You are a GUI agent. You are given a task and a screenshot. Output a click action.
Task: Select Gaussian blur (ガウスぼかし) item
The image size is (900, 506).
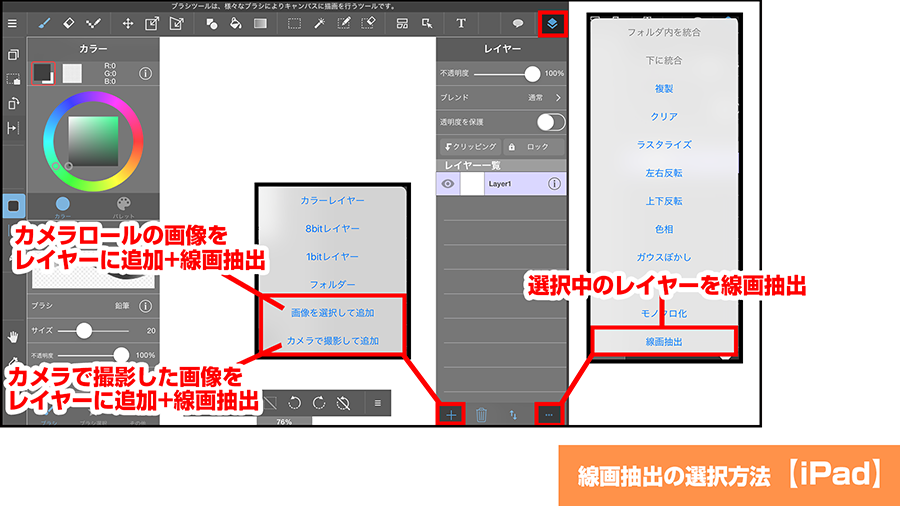point(664,257)
